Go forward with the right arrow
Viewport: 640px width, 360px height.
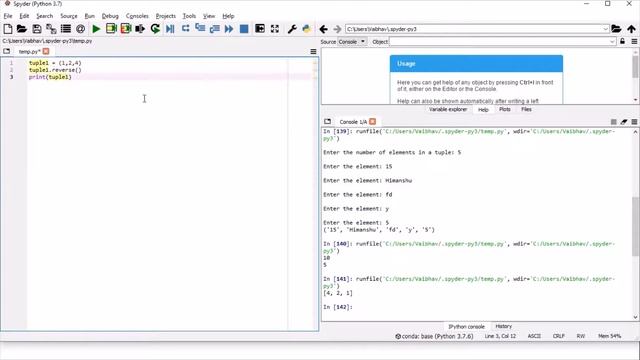tap(337, 29)
